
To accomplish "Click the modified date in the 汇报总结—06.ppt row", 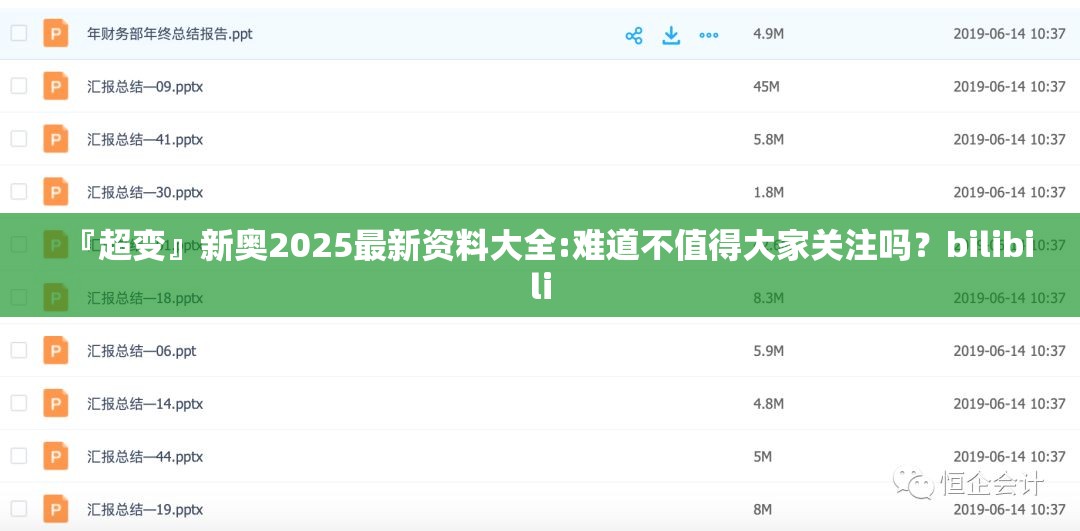I will click(1009, 351).
